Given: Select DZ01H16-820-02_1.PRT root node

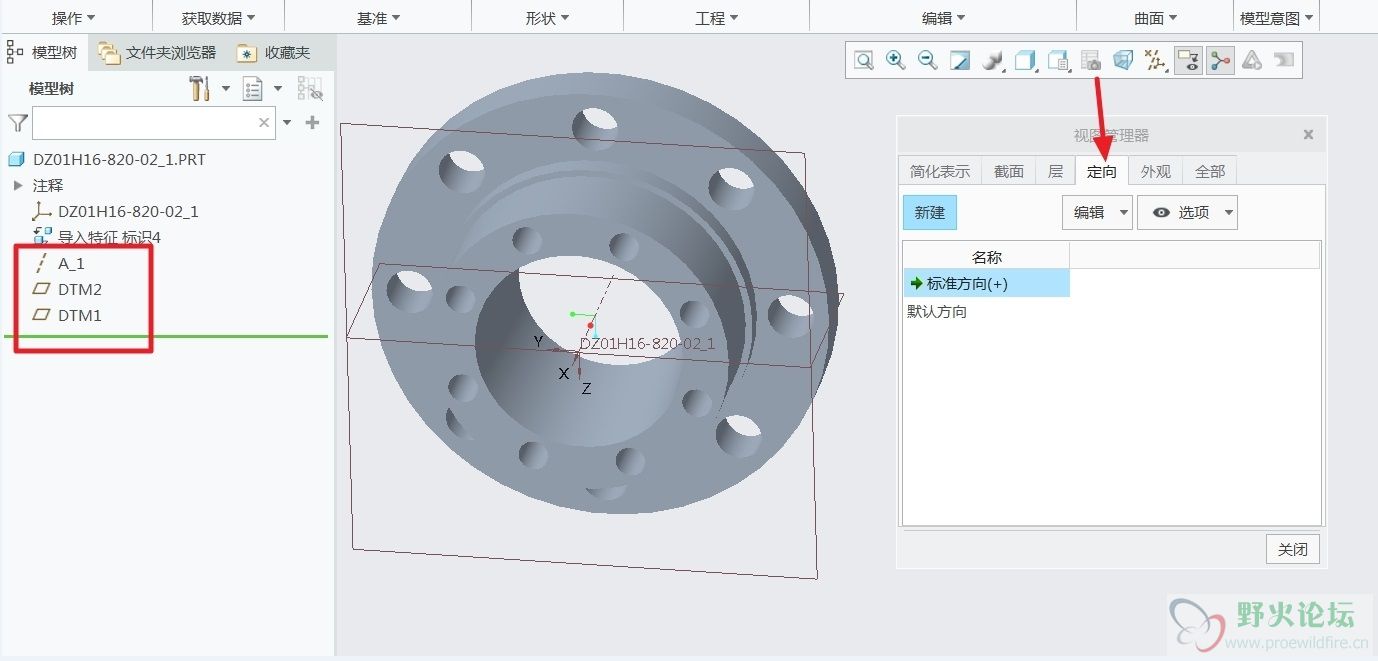Looking at the screenshot, I should point(106,159).
